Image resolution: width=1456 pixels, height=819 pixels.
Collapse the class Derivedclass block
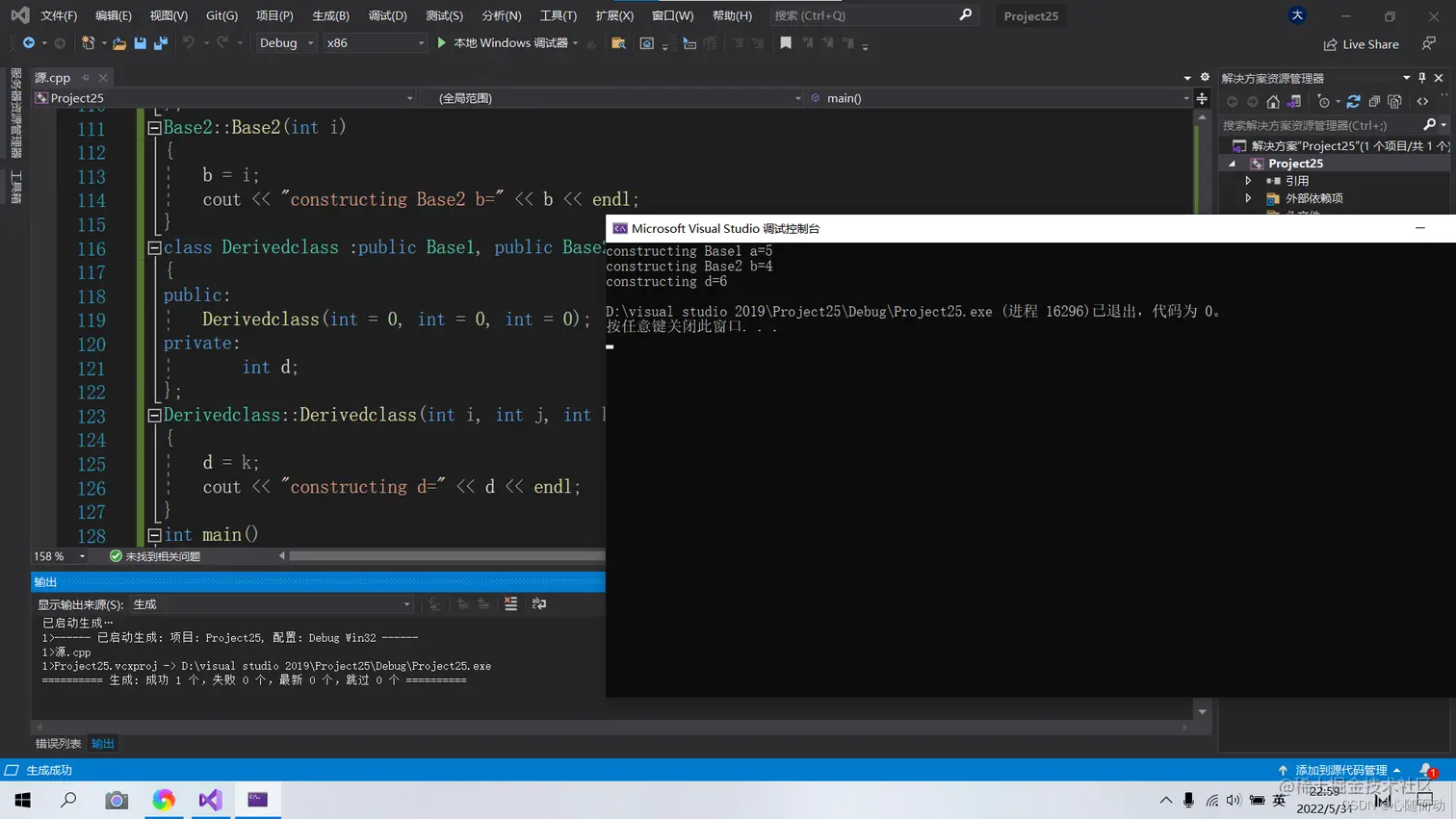click(154, 247)
